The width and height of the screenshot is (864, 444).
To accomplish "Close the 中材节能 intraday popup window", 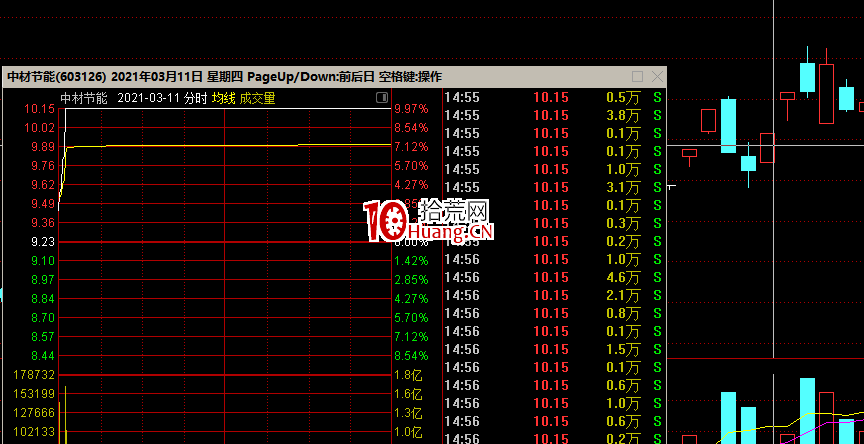I will pos(656,77).
